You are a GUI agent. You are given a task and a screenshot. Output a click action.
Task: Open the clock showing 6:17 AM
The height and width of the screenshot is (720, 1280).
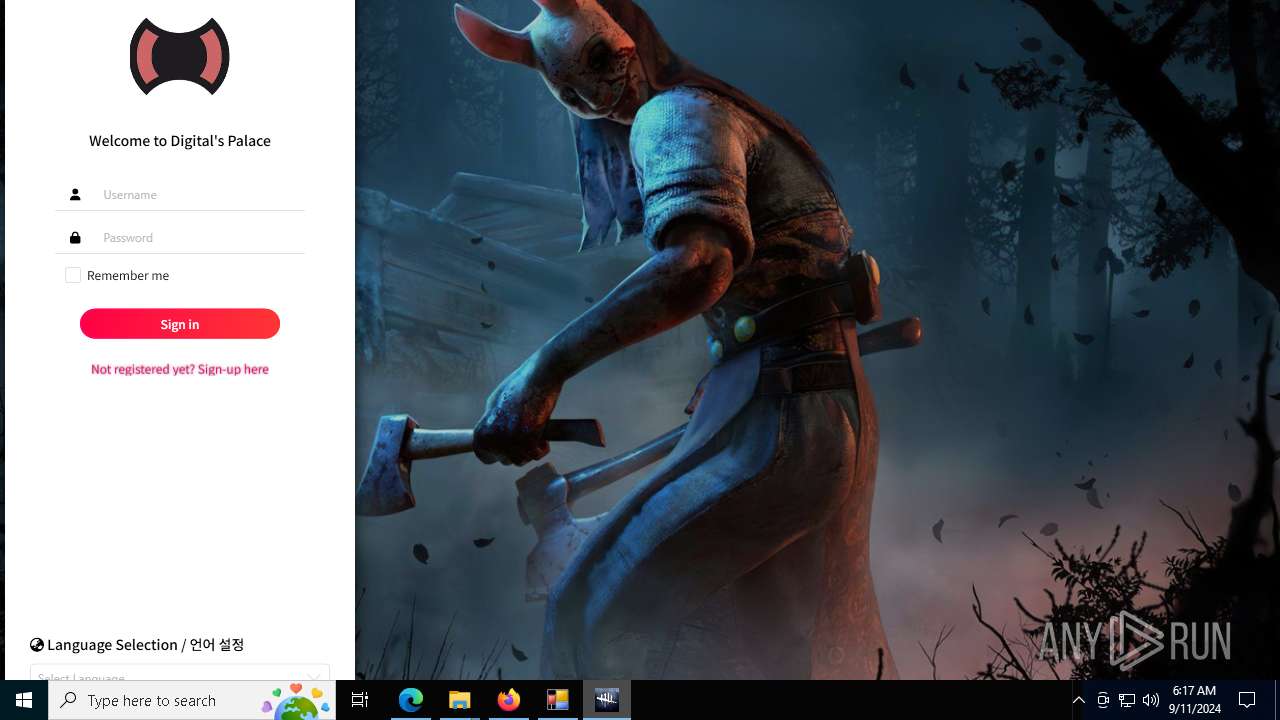tap(1194, 700)
